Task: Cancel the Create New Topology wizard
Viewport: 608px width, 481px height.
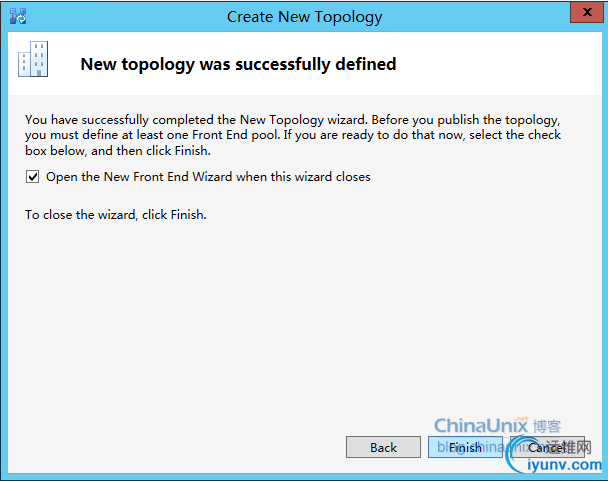Action: point(547,447)
